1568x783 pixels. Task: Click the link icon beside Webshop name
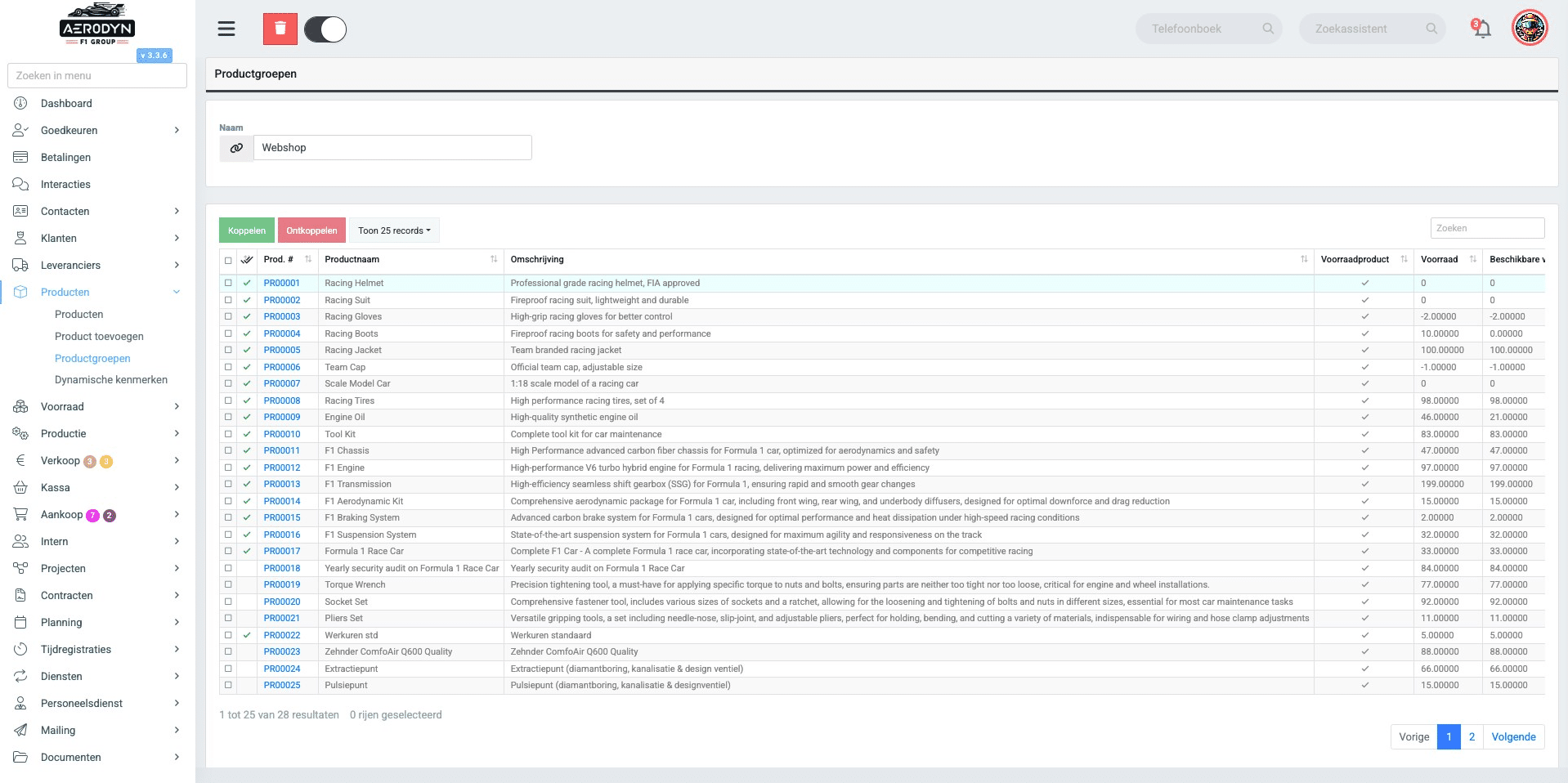236,148
